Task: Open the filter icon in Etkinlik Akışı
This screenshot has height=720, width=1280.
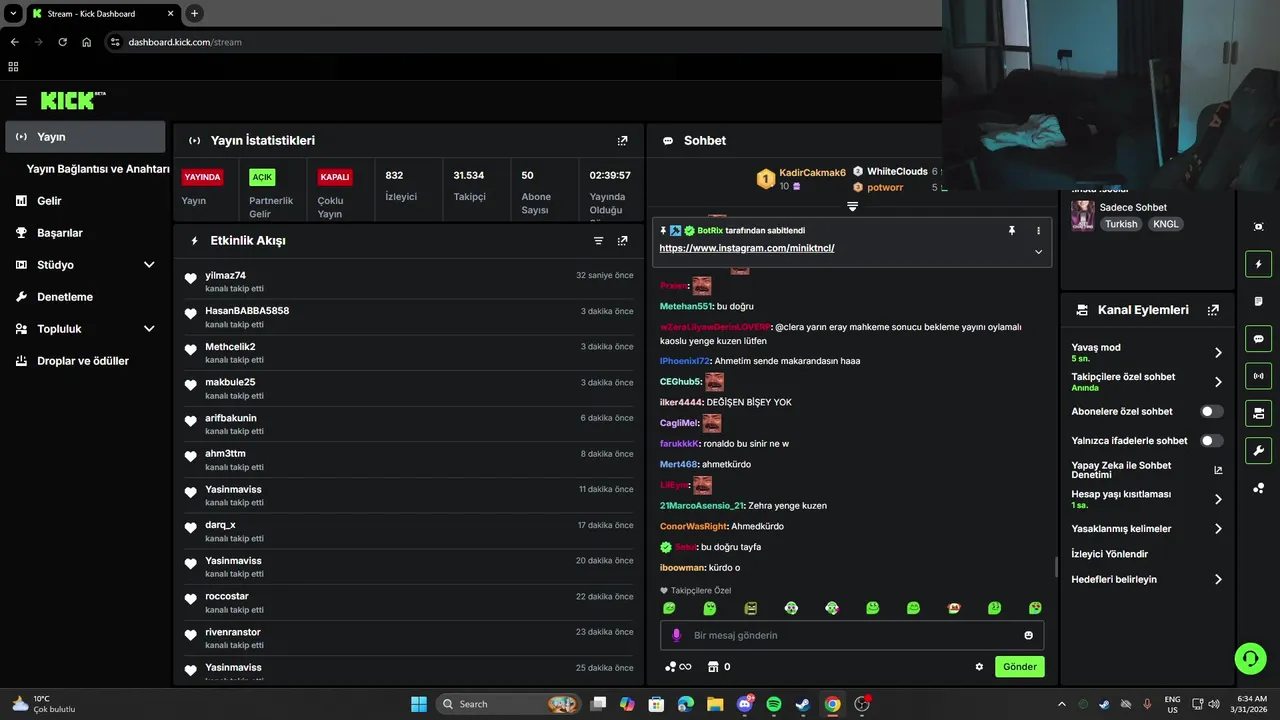Action: tap(598, 241)
